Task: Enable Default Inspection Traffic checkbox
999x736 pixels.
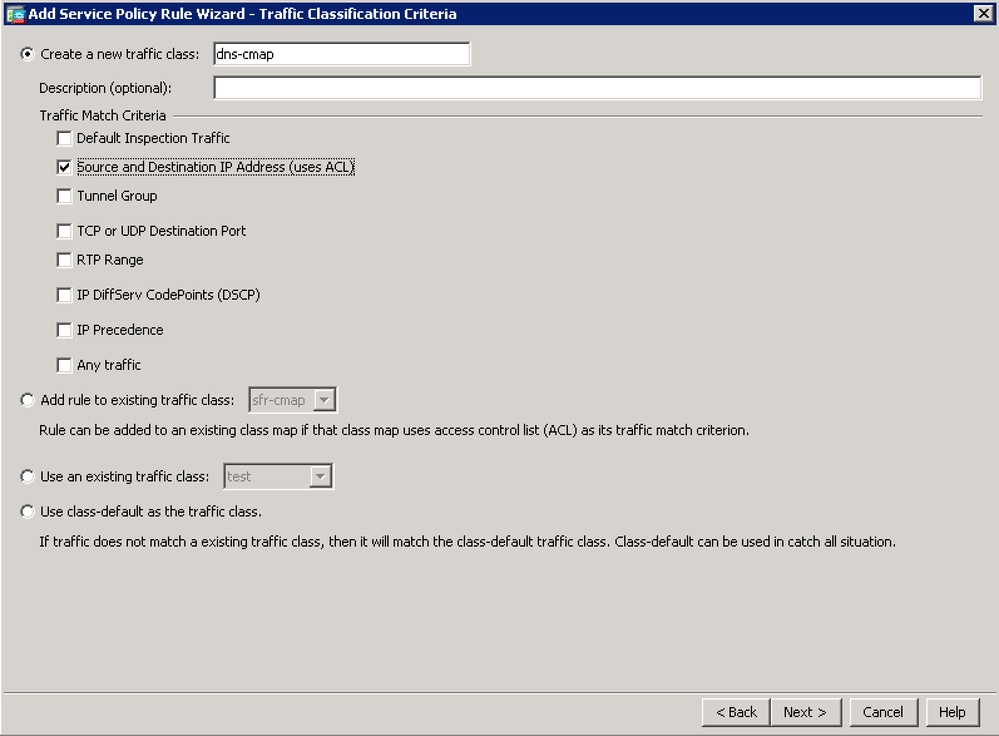Action: coord(64,138)
